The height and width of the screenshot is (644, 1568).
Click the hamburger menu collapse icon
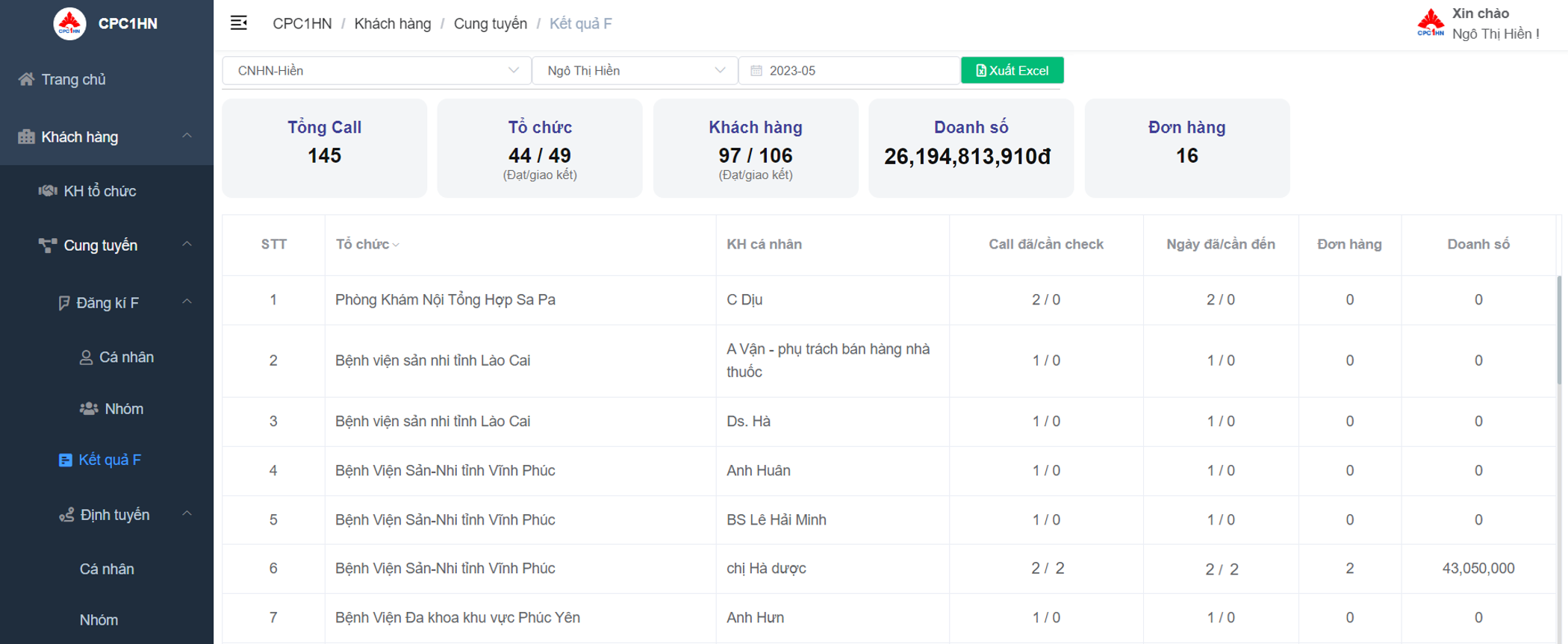pyautogui.click(x=239, y=23)
